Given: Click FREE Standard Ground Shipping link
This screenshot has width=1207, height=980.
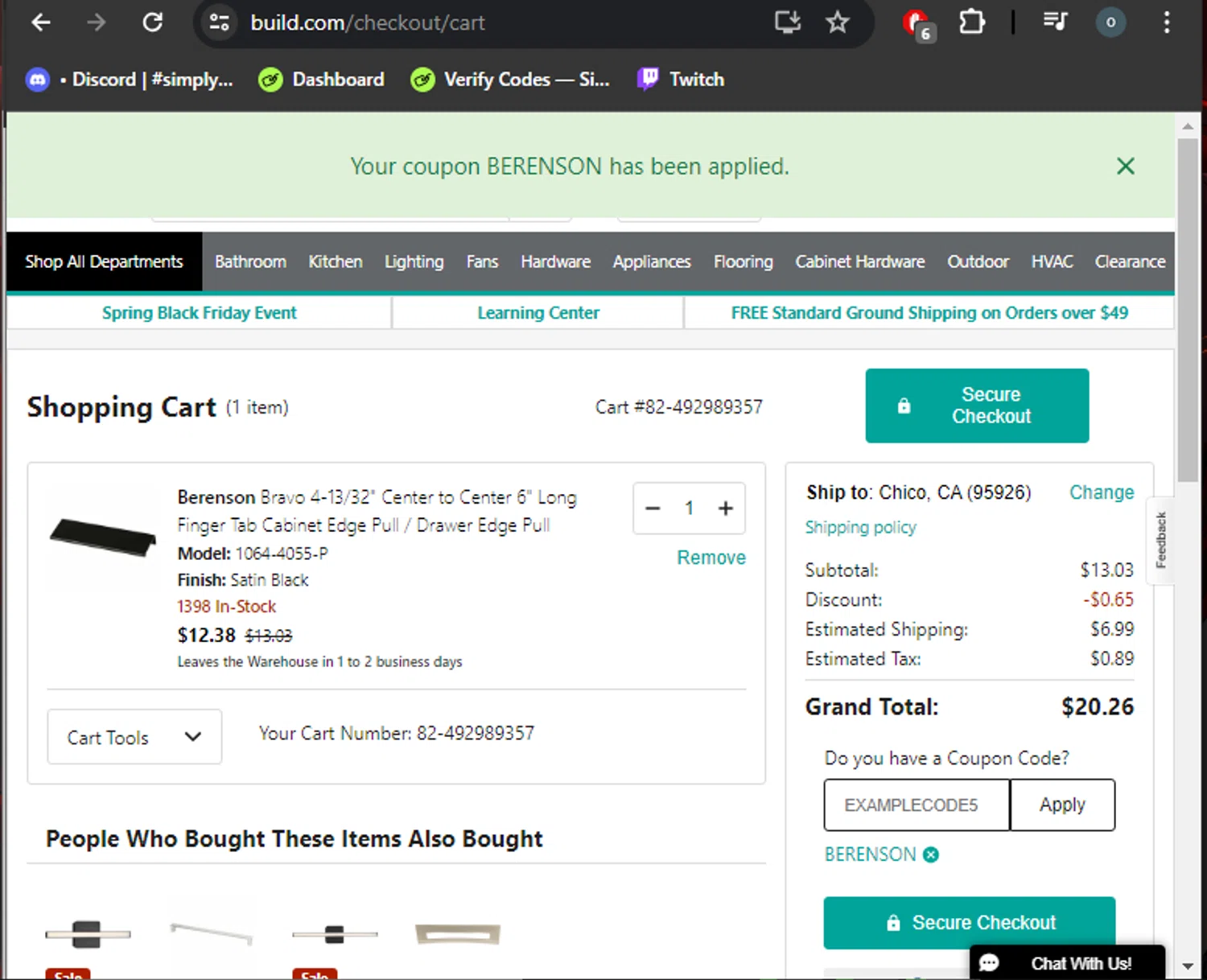Looking at the screenshot, I should click(929, 313).
